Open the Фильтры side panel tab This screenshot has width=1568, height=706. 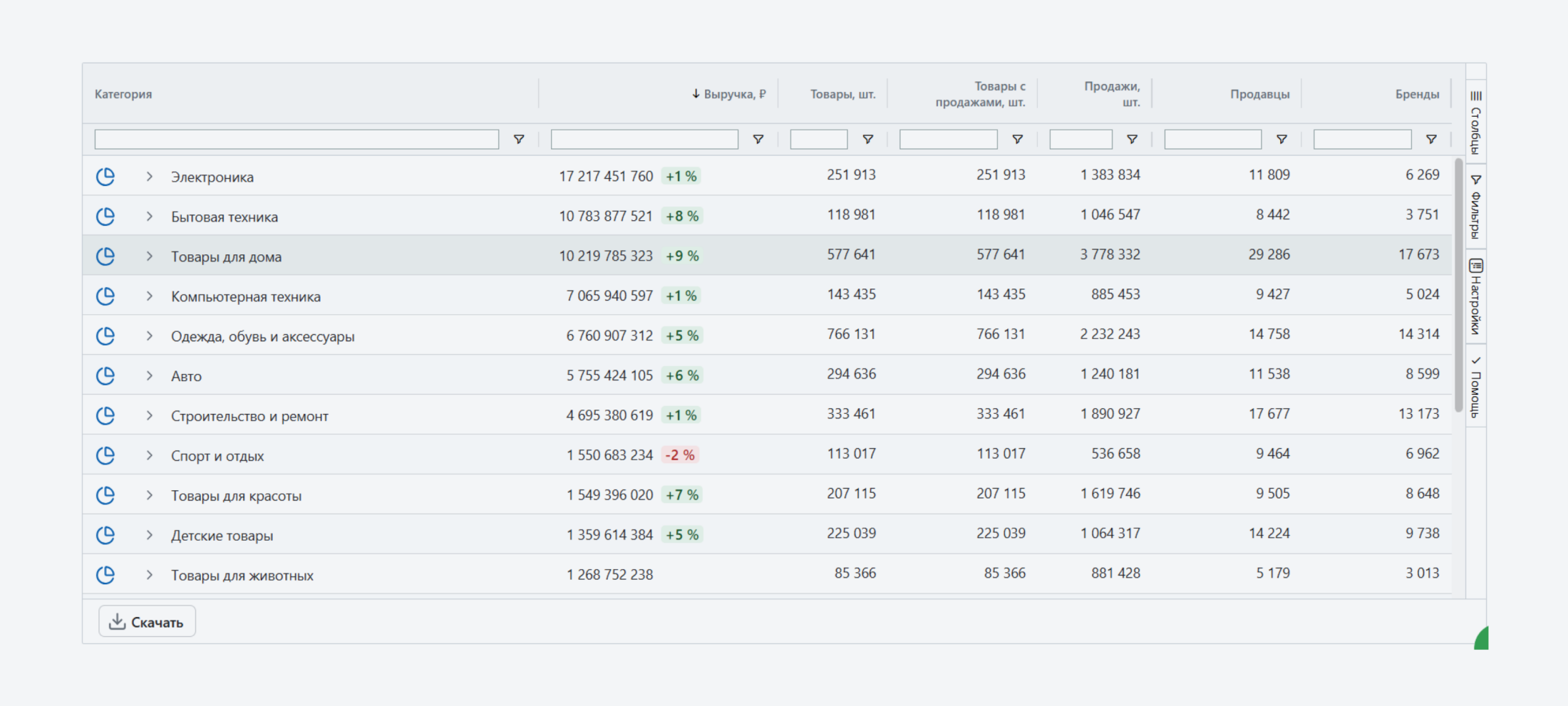1475,207
